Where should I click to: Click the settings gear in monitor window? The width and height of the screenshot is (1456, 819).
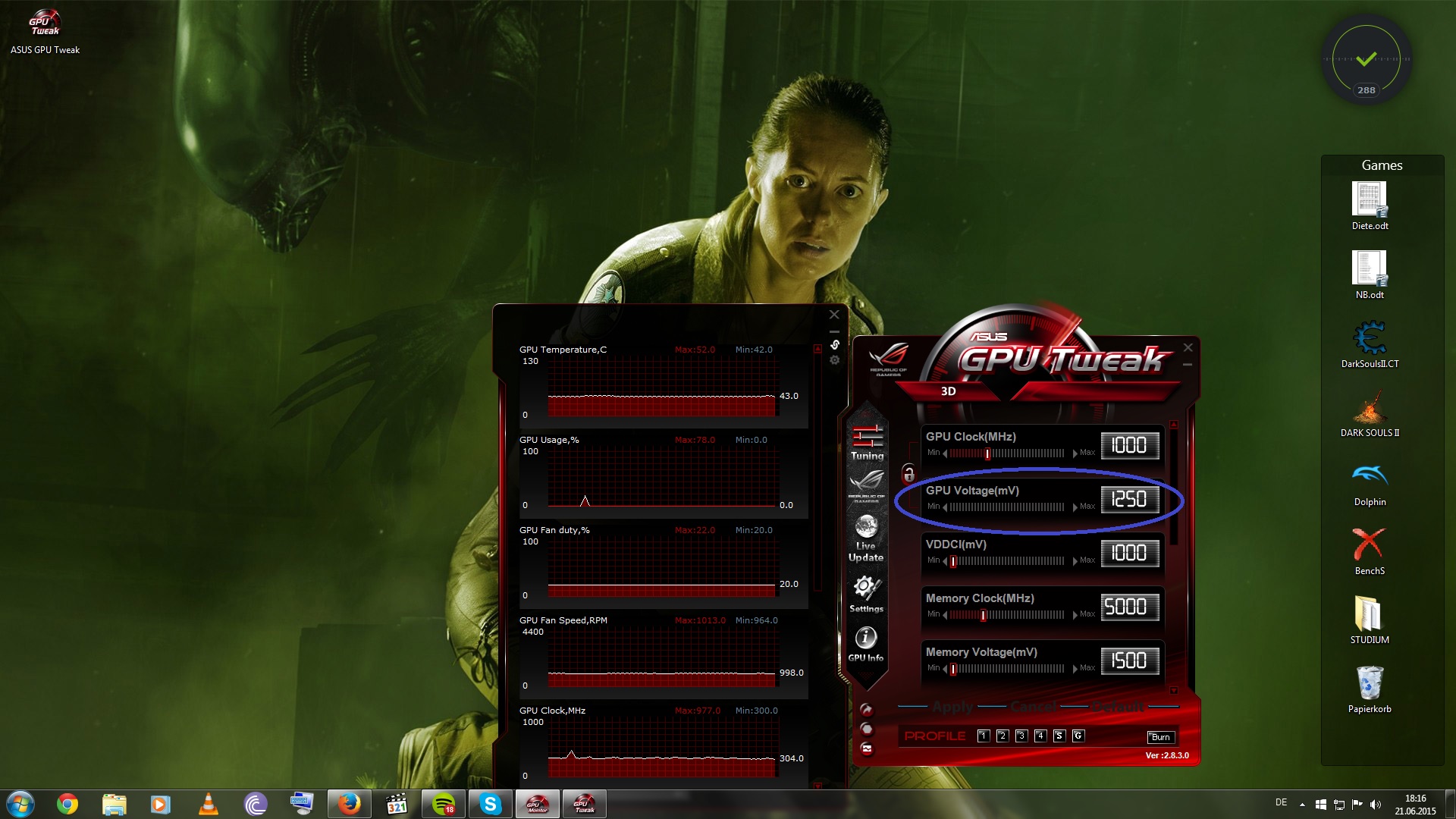pyautogui.click(x=834, y=360)
